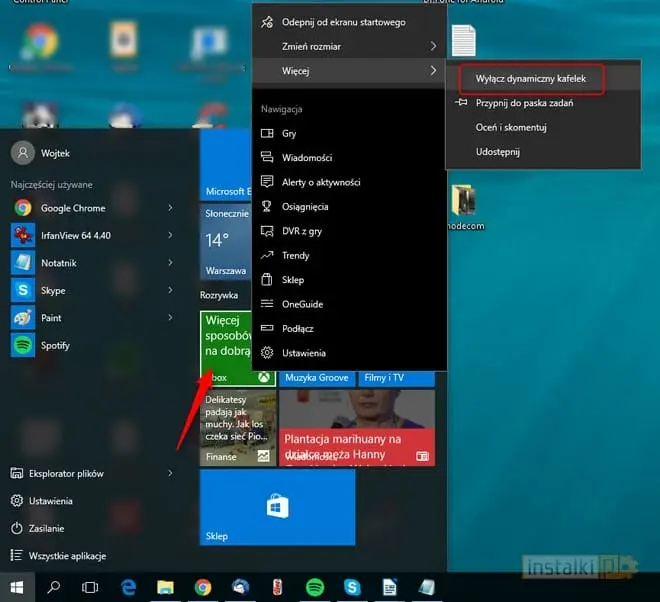660x602 pixels.
Task: Choose Przypnij do paska zadań
Action: point(526,103)
